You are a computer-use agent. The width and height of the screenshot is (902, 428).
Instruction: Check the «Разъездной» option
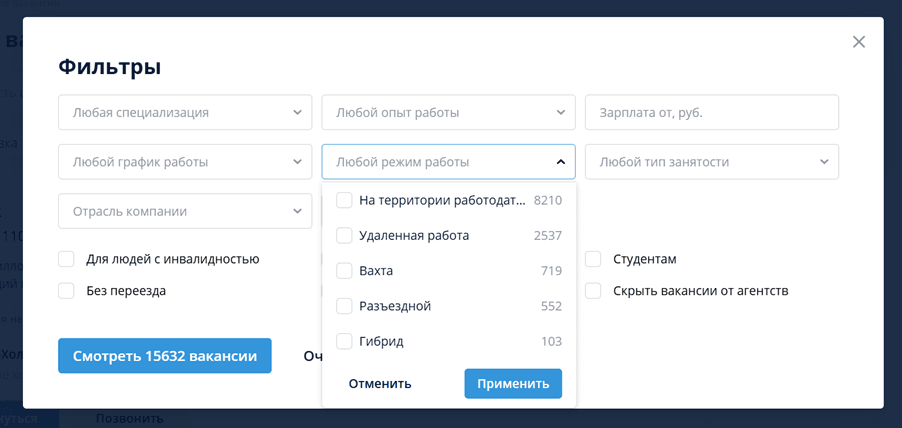[344, 306]
